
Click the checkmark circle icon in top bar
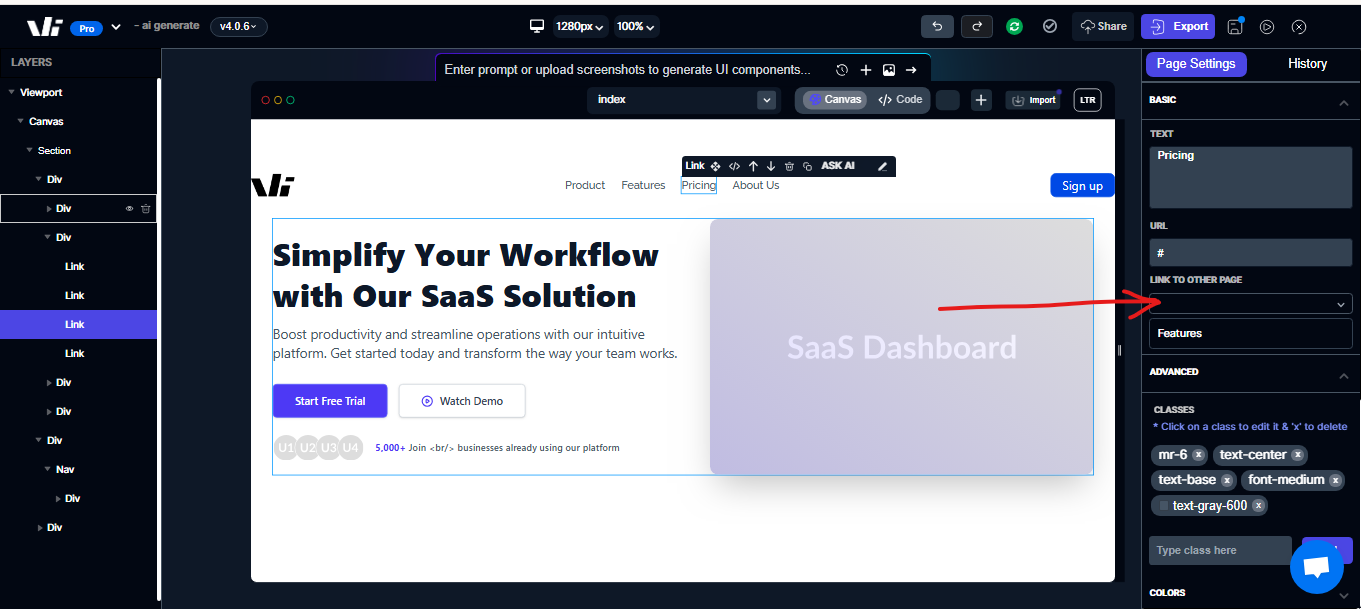1050,27
